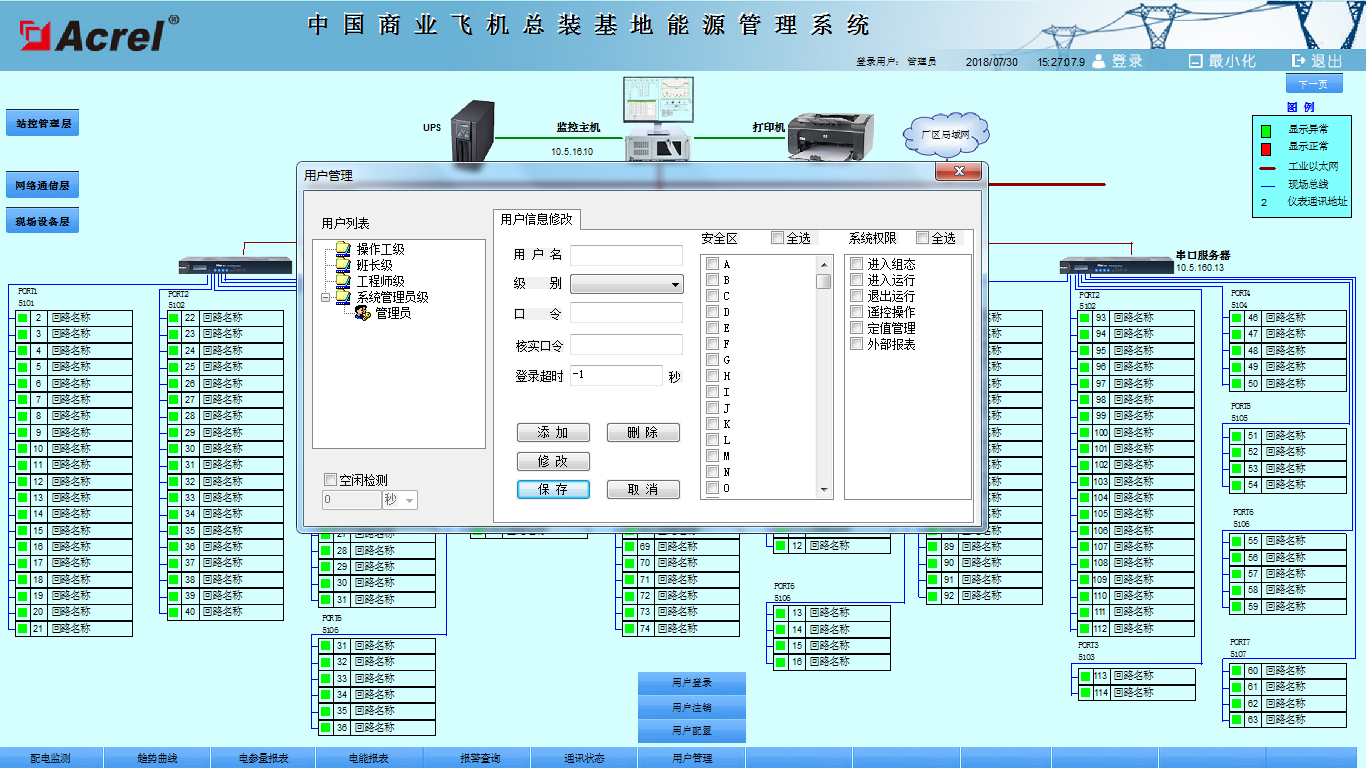Open the 级别 dropdown list
The height and width of the screenshot is (768, 1366).
tap(675, 284)
